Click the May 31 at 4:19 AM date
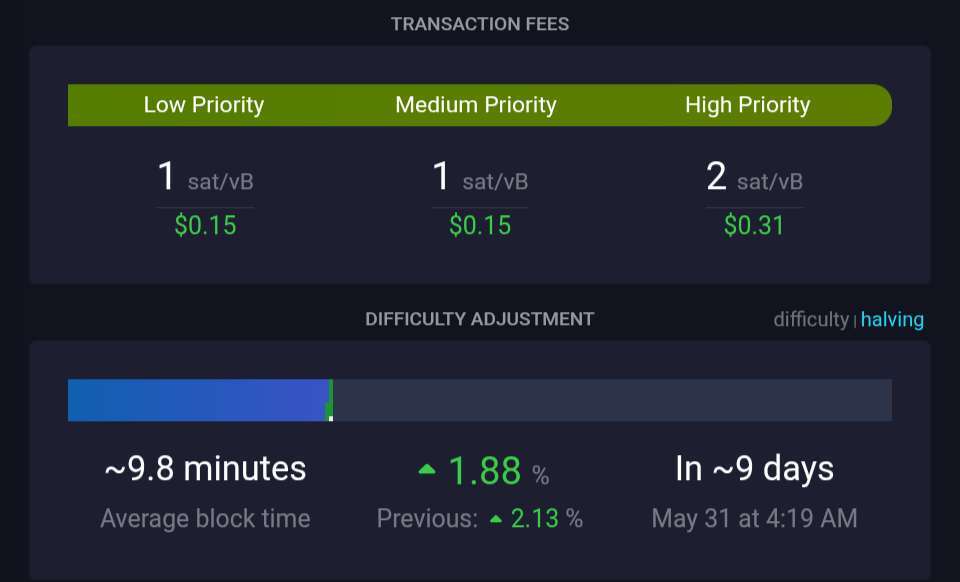Image resolution: width=960 pixels, height=582 pixels. pyautogui.click(x=754, y=519)
